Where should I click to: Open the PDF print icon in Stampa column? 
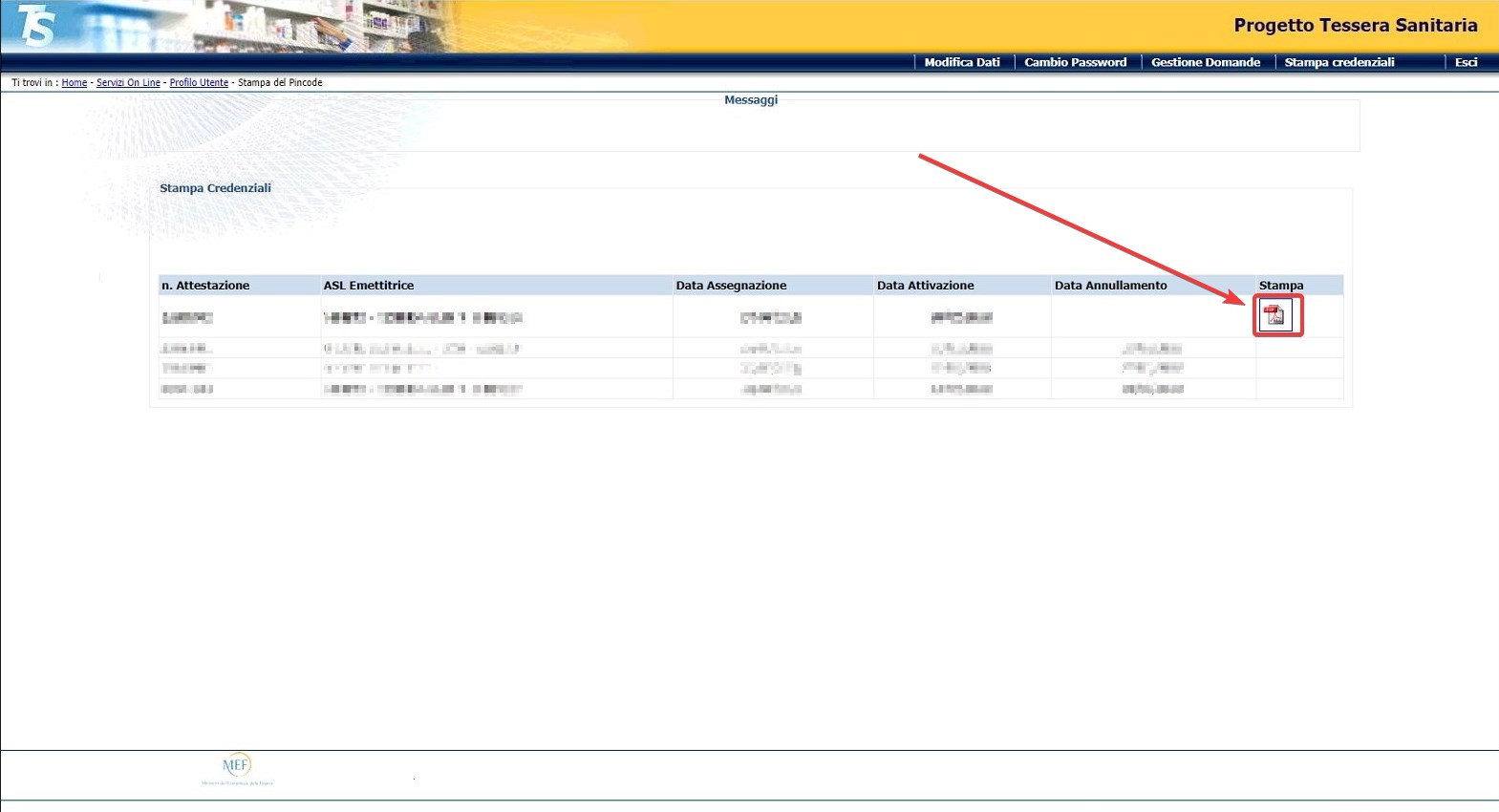coord(1276,315)
